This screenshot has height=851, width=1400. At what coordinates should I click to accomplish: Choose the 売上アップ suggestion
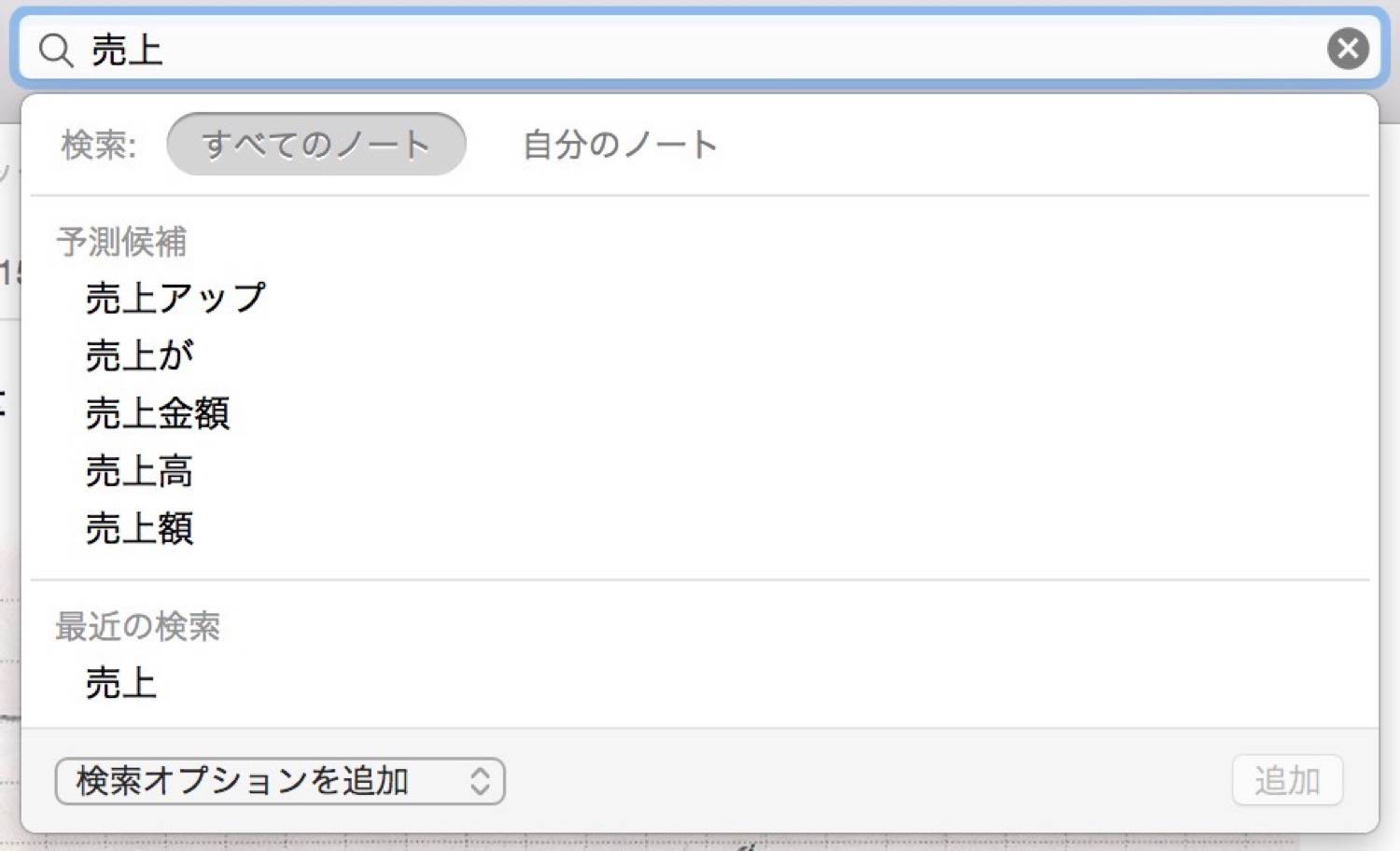point(175,298)
